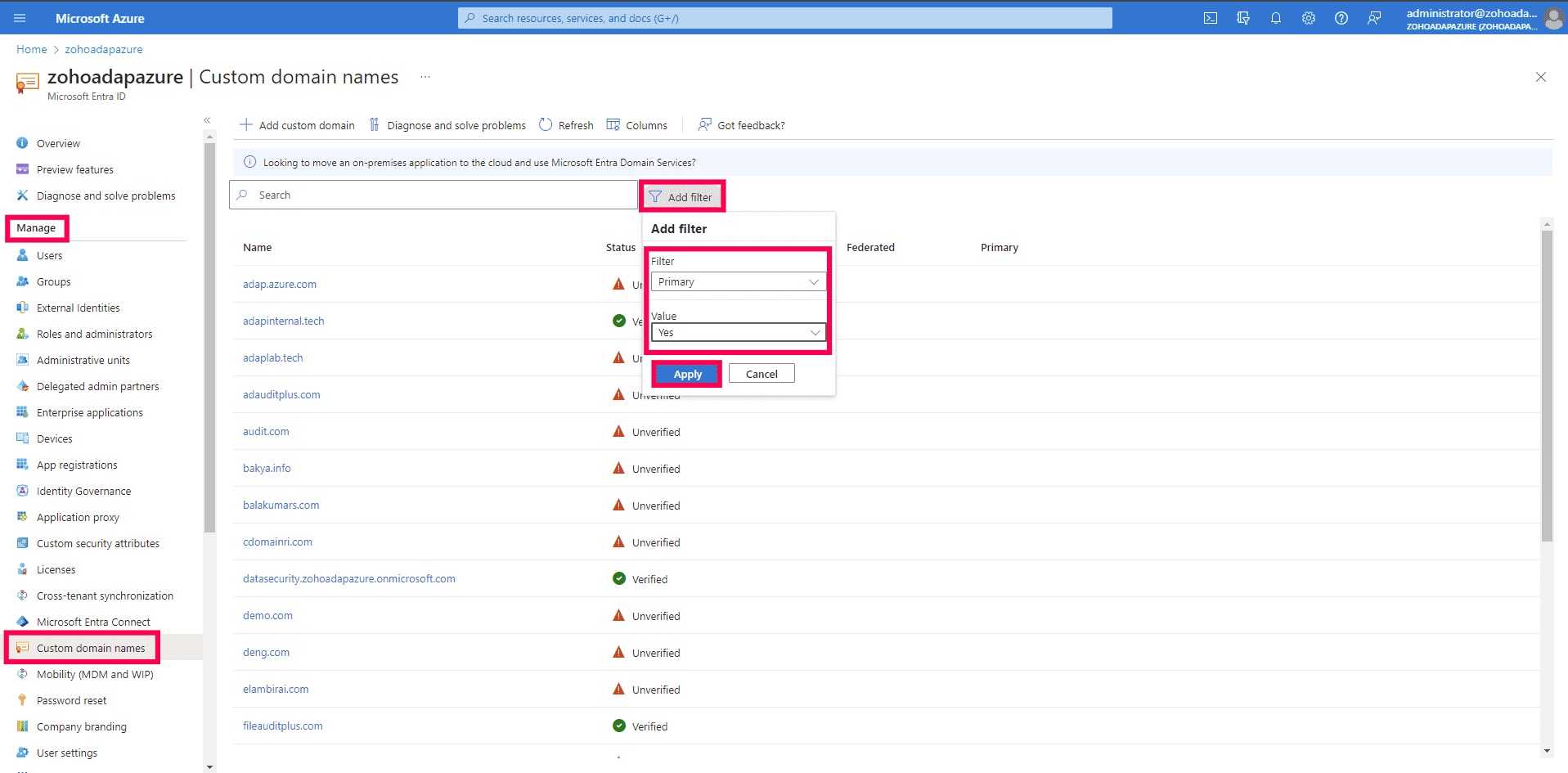Click the help question mark icon
The height and width of the screenshot is (773, 1568).
[x=1341, y=18]
